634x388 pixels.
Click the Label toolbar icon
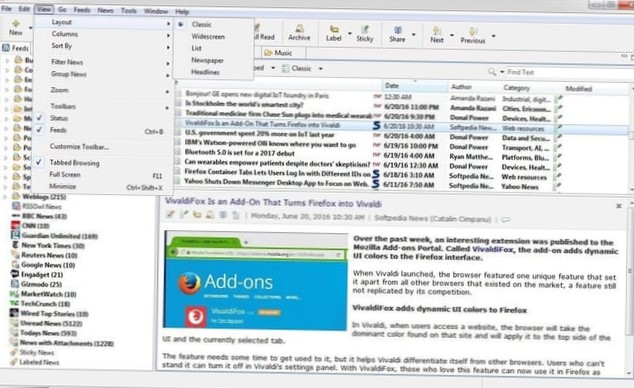pyautogui.click(x=334, y=29)
